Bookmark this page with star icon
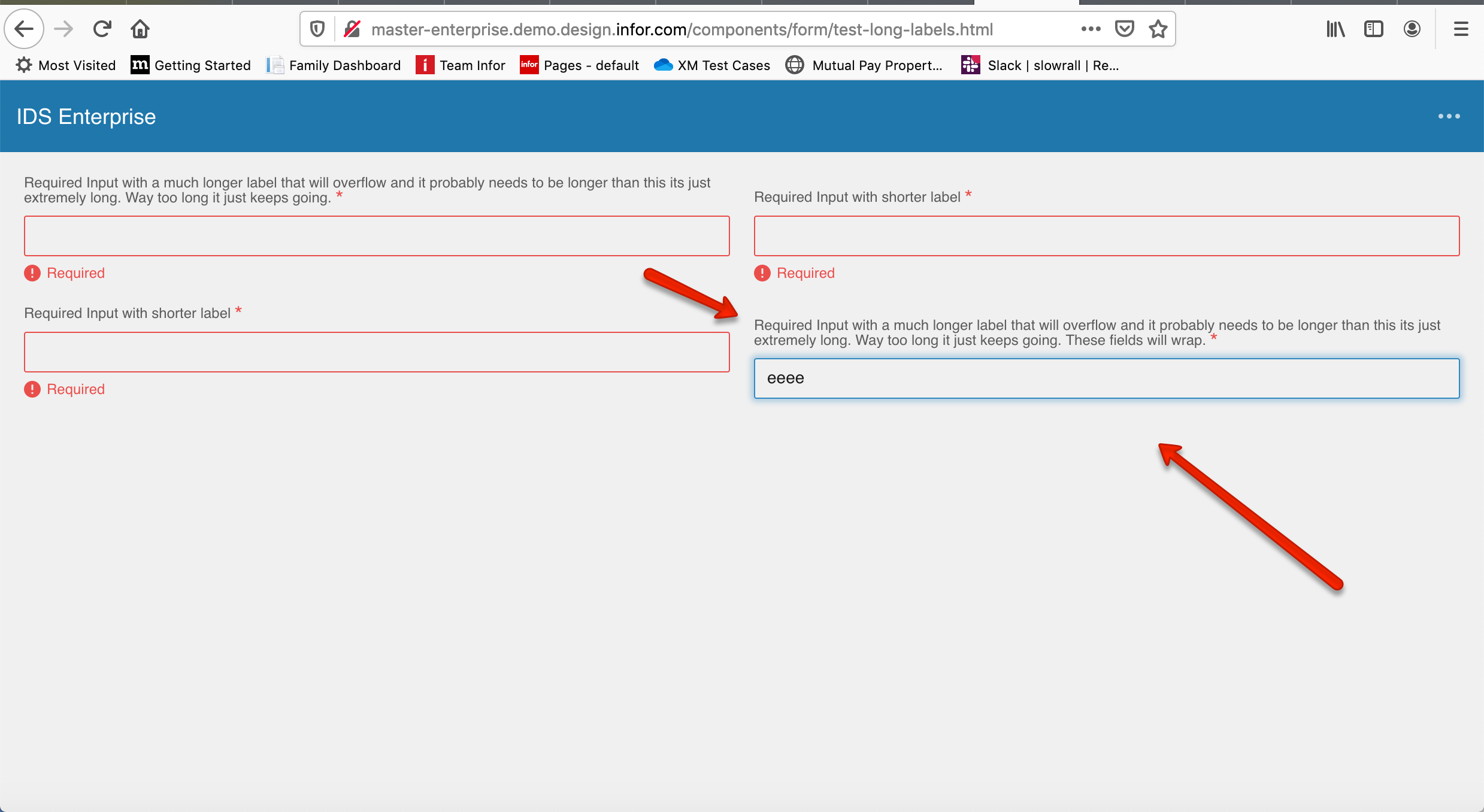 click(1158, 29)
